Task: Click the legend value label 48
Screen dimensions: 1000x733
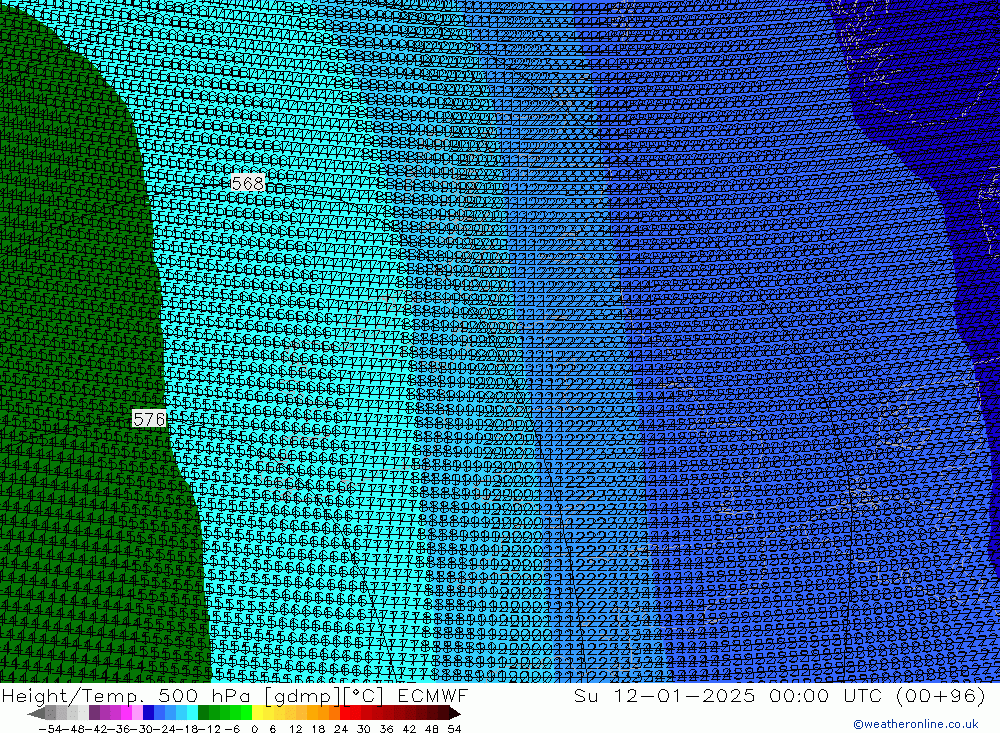Action: click(x=432, y=729)
